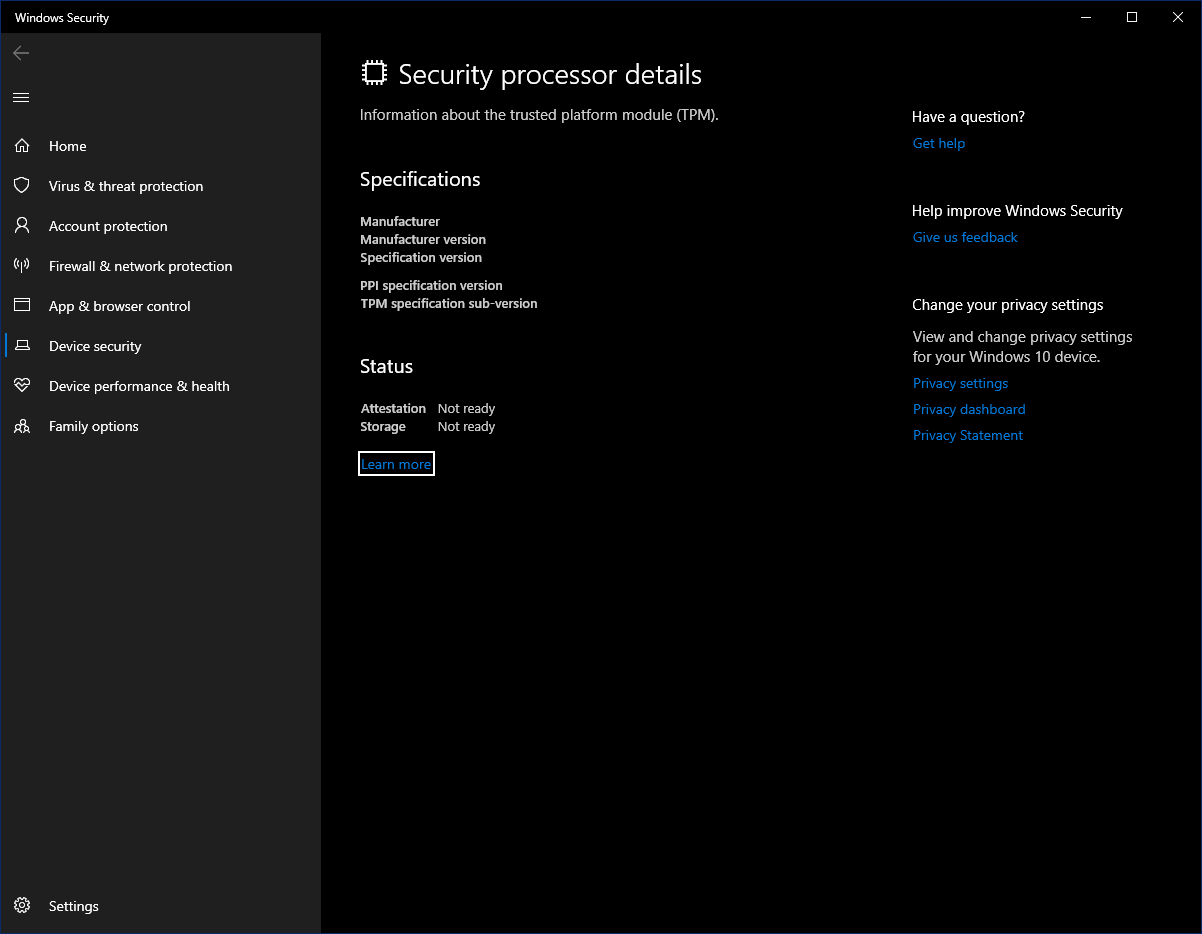Click the Virus & threat protection shield icon
1202x934 pixels.
point(22,186)
